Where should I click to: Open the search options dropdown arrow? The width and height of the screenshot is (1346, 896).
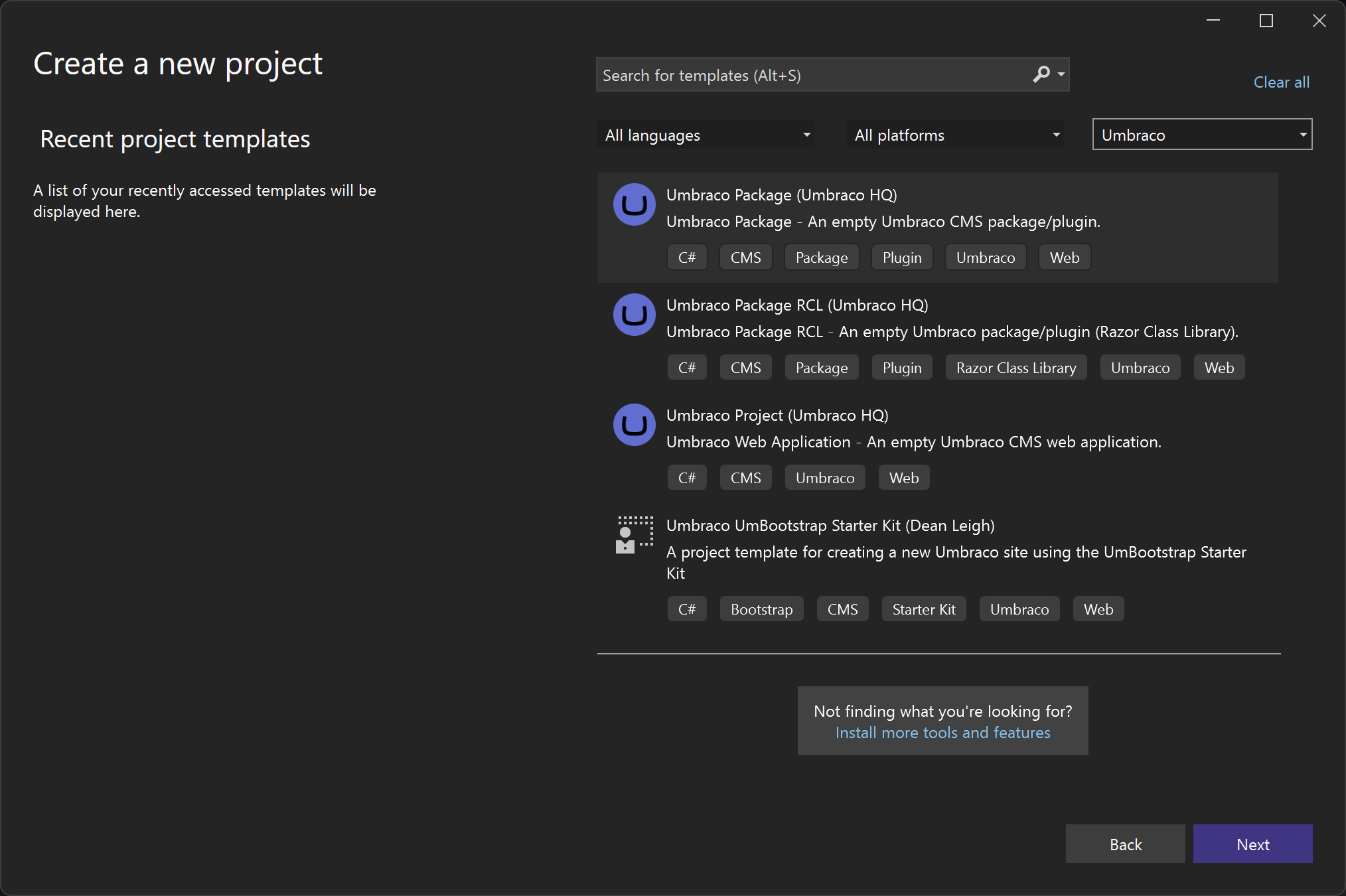[1061, 74]
